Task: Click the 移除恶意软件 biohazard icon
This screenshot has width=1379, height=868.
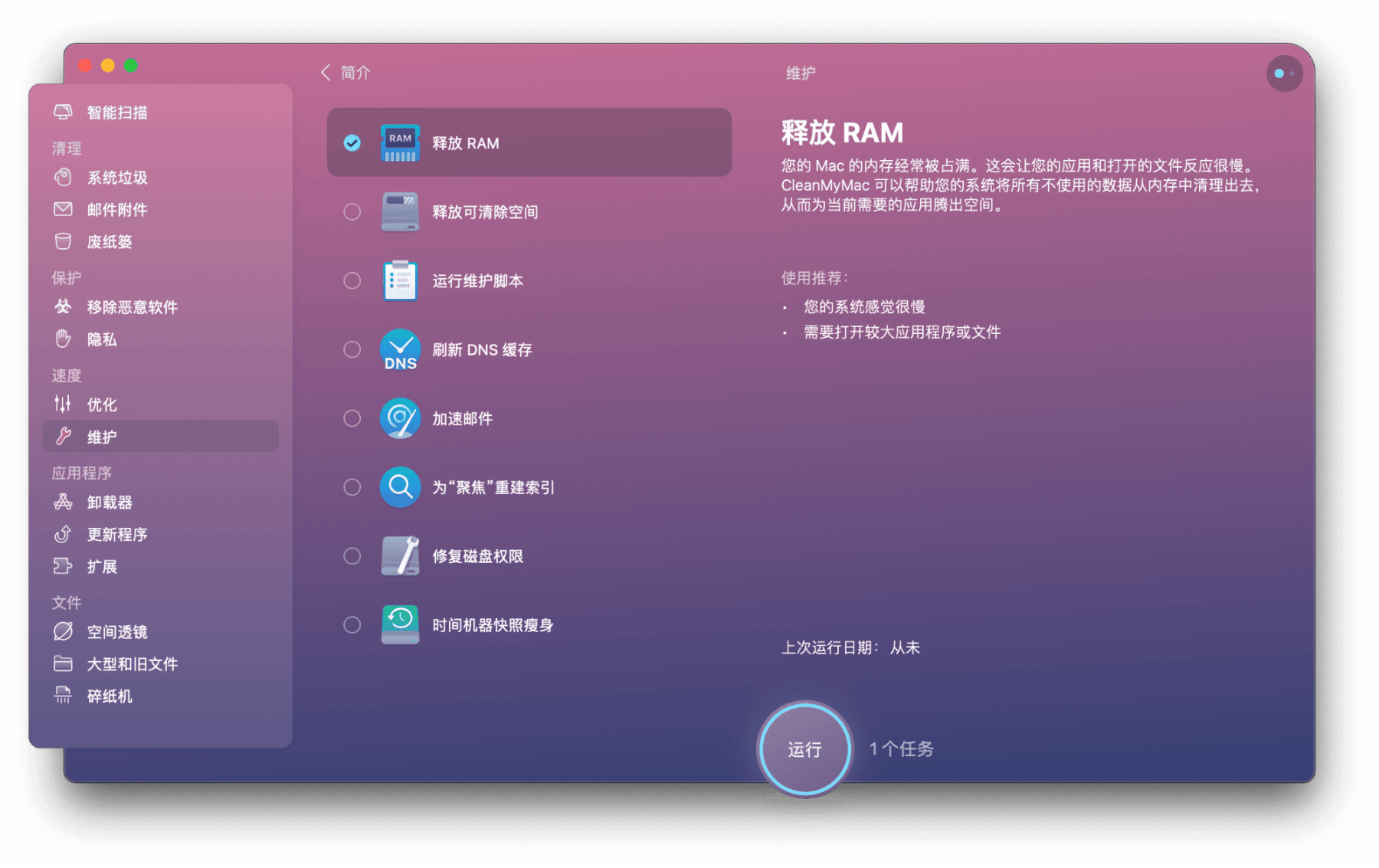Action: (x=64, y=306)
